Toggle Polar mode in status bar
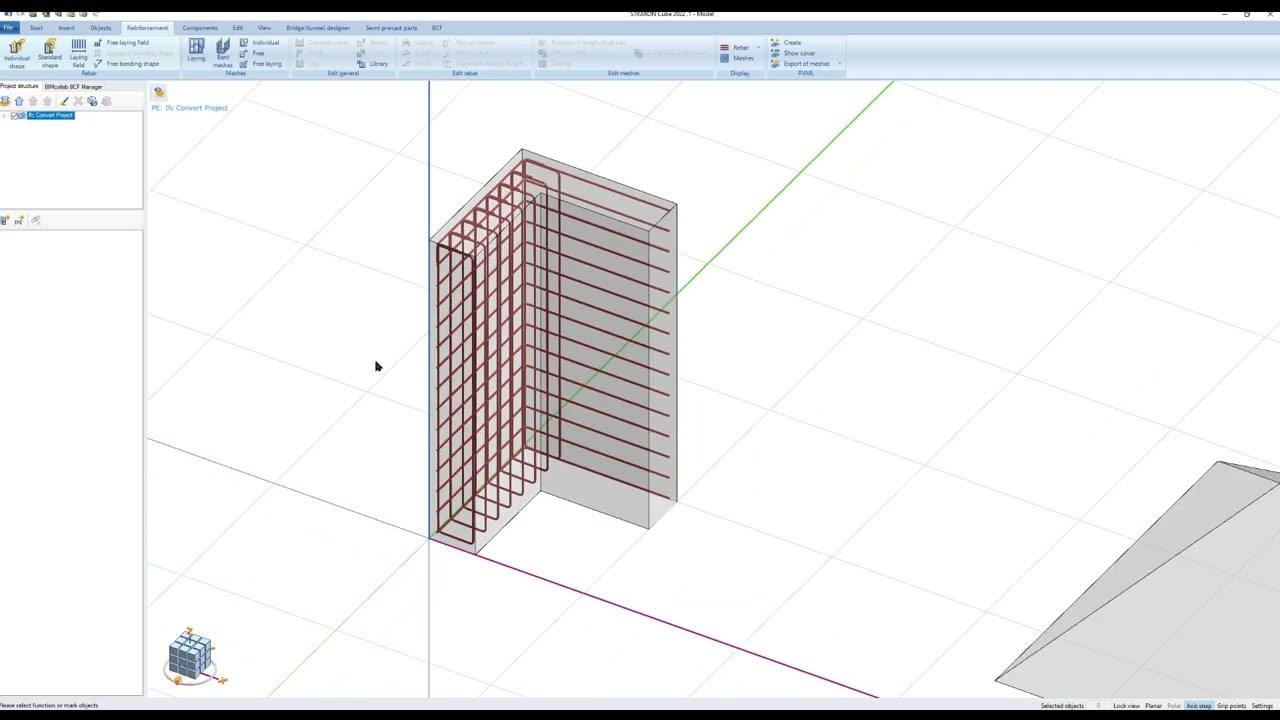The width and height of the screenshot is (1280, 720). [1174, 706]
